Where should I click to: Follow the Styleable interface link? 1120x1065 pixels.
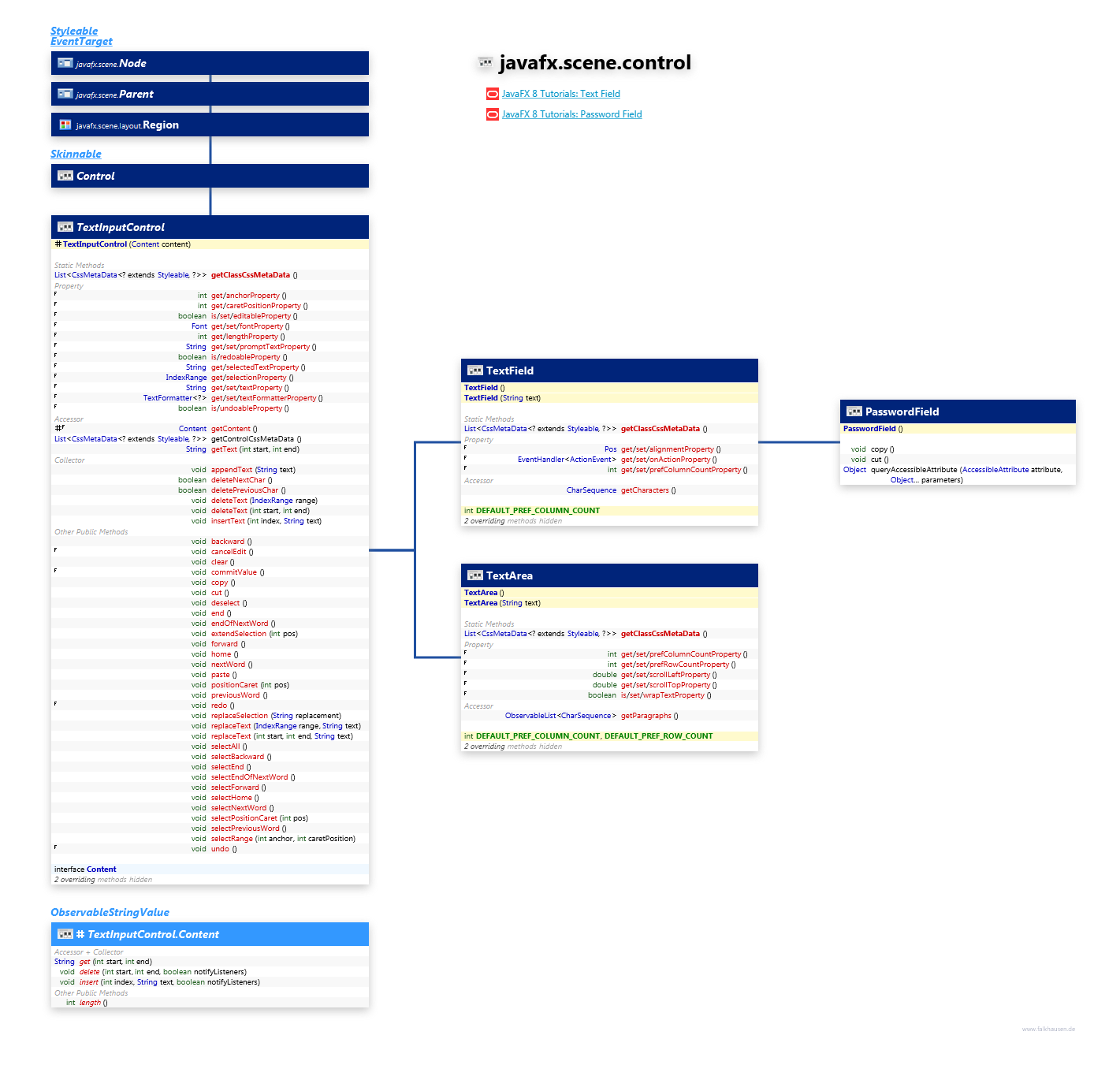coord(74,31)
